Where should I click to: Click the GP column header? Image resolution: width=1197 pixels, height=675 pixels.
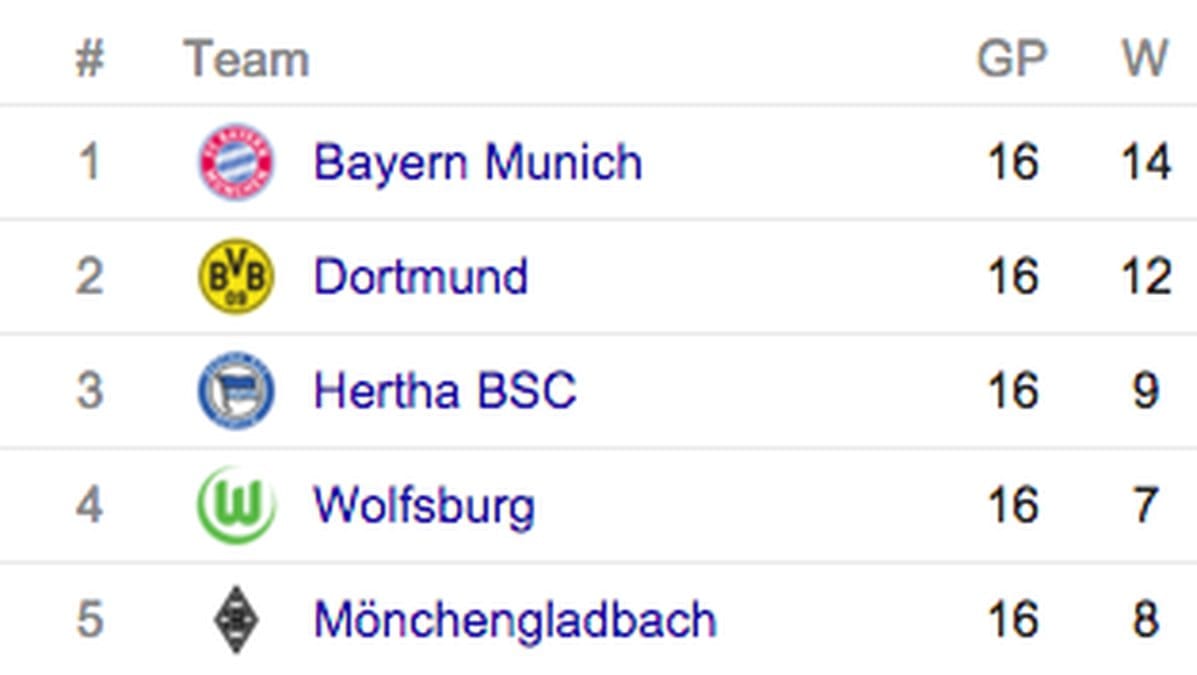pyautogui.click(x=1011, y=58)
